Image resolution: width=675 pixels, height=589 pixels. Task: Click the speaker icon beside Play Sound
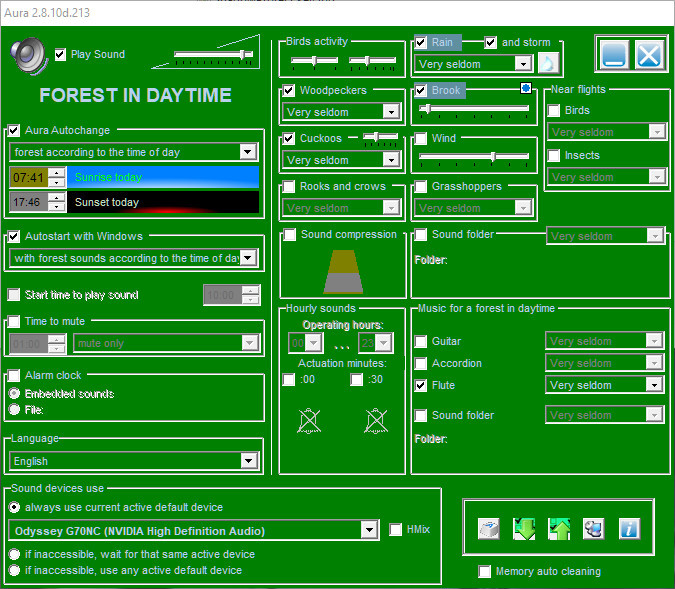(30, 56)
